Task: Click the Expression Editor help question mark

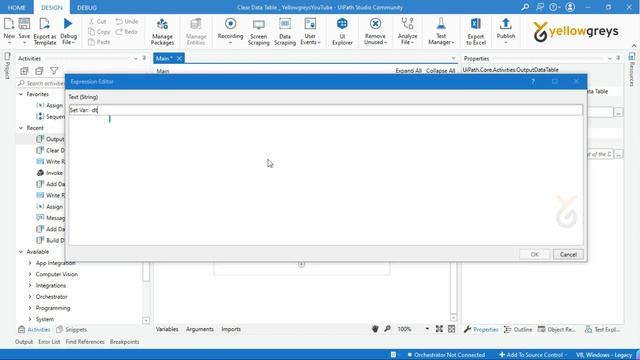Action: 533,82
